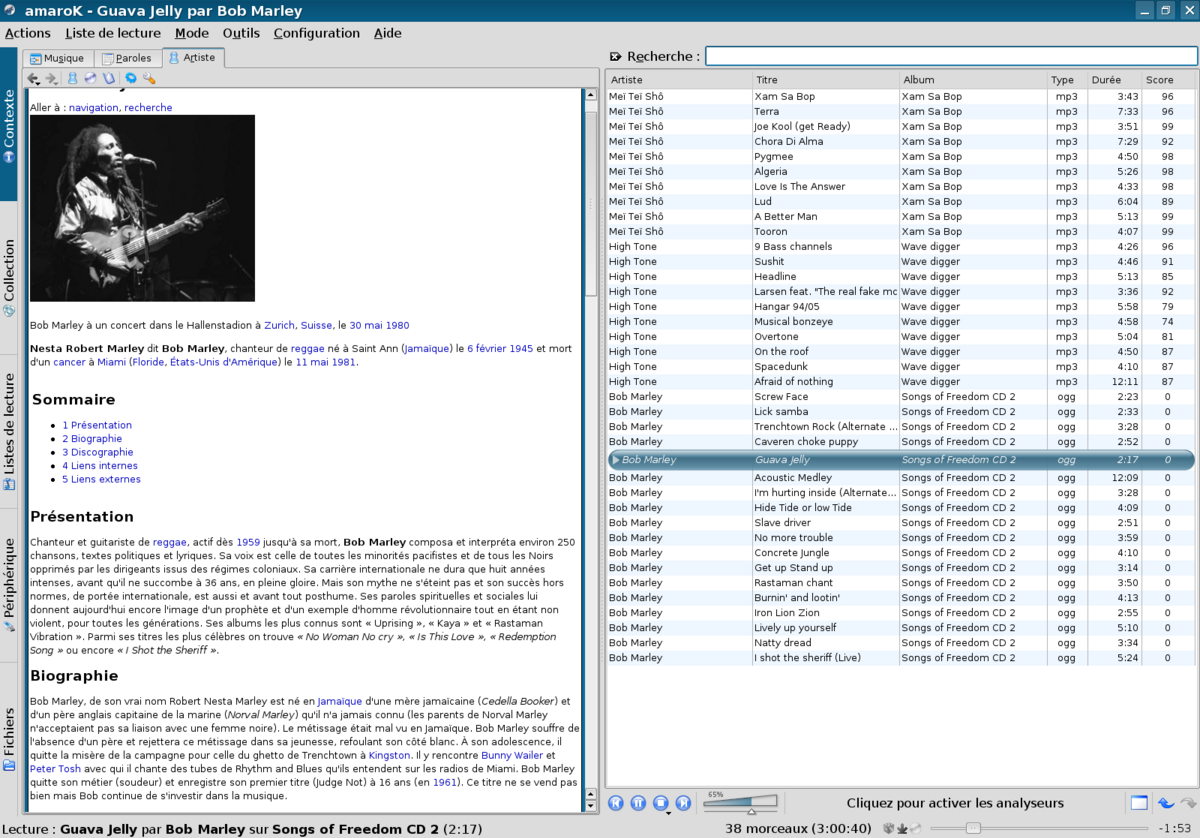Switch to the Paroles tab

[127, 58]
